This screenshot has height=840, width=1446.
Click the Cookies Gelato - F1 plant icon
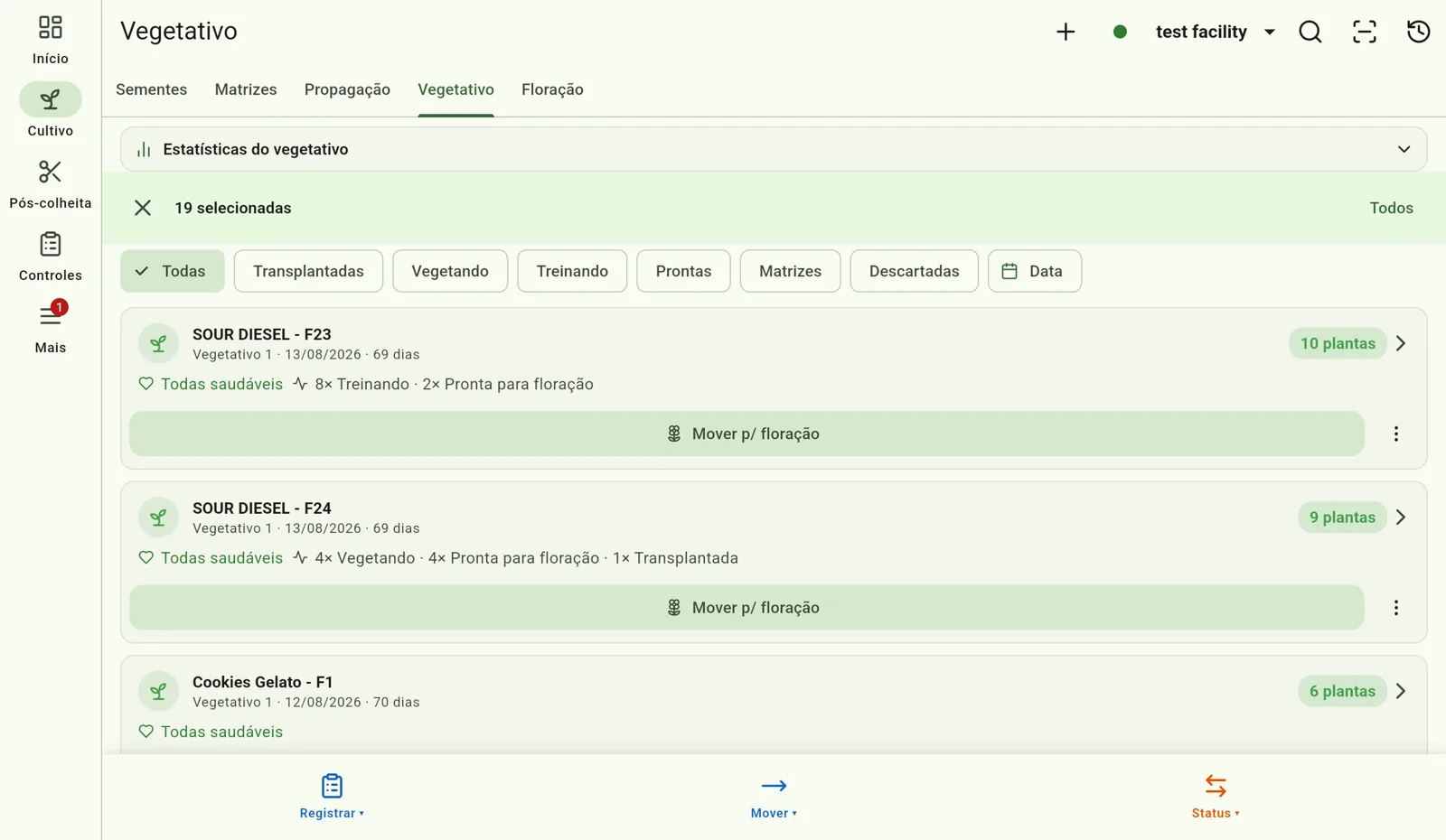(x=158, y=691)
